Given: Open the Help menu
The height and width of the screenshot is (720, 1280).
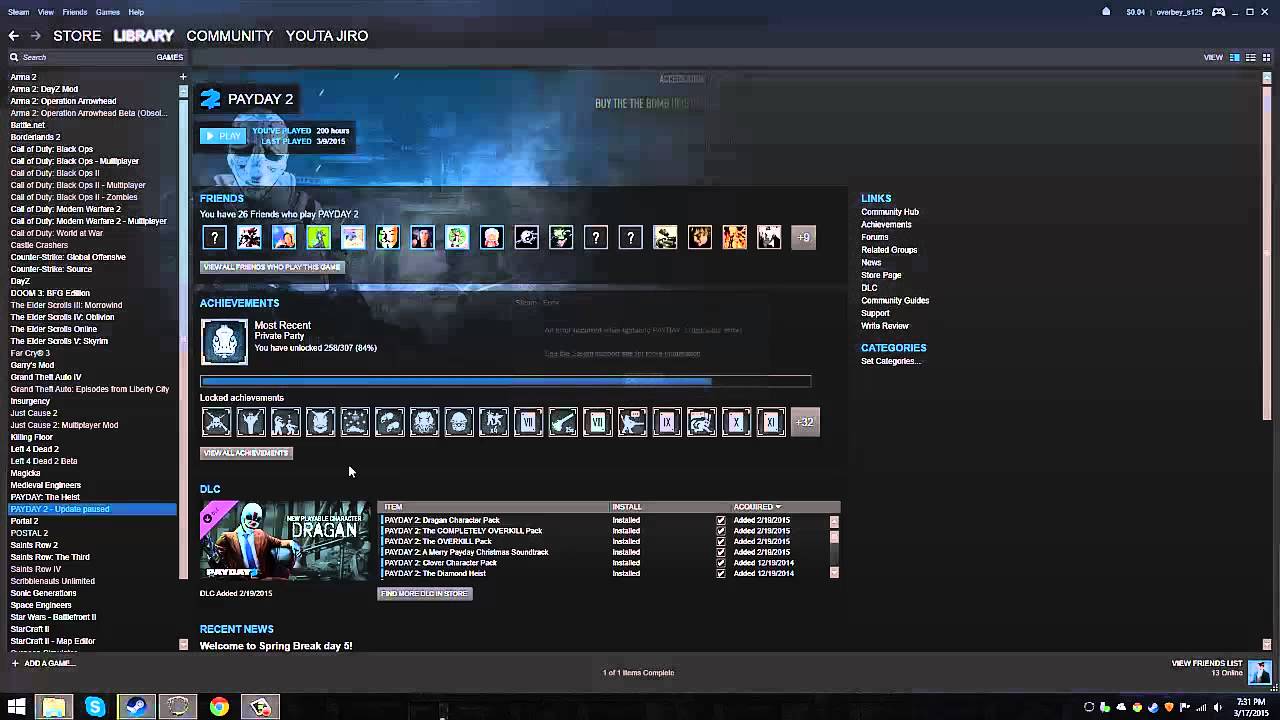Looking at the screenshot, I should point(136,12).
